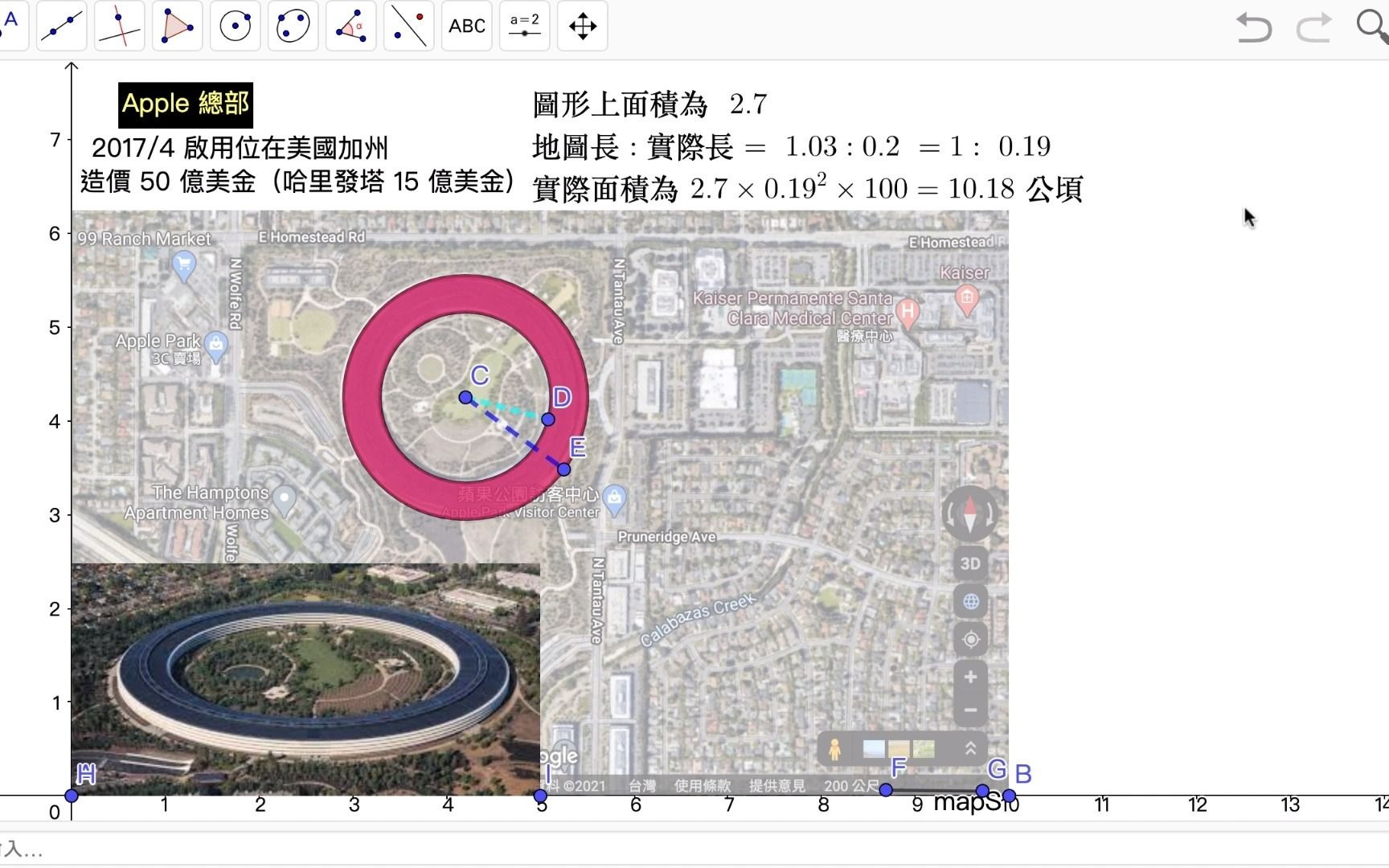The width and height of the screenshot is (1389, 868).
Task: Click the 地圖長：實際長 ratio text
Action: coord(792,146)
